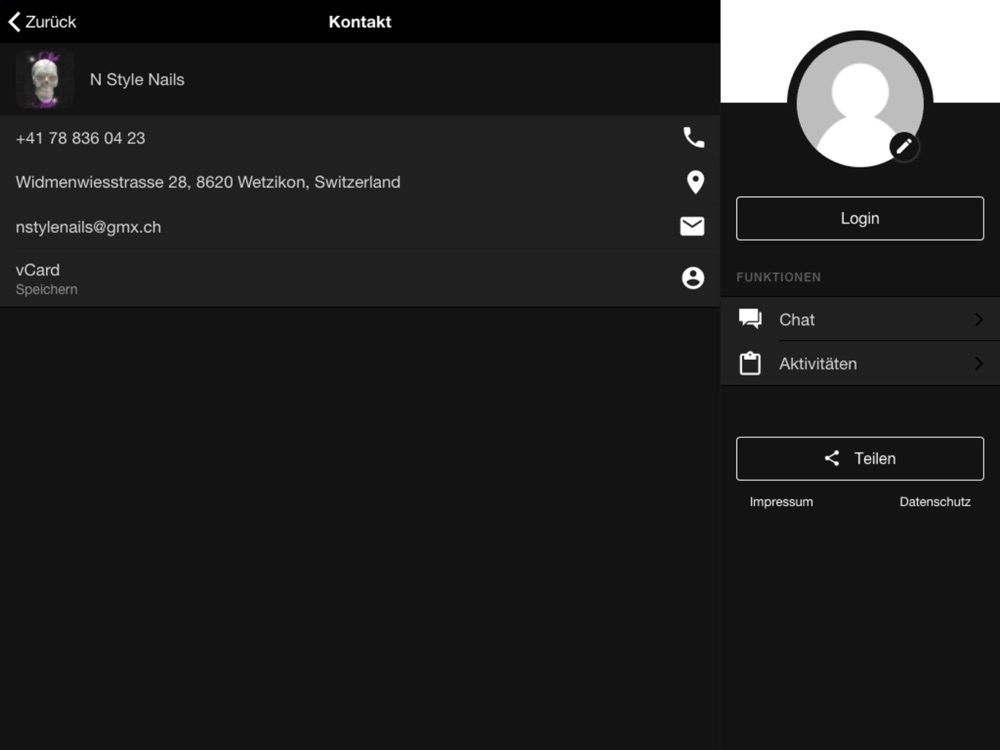Screen dimensions: 1000x750
Task: Go back with the Zurück button
Action: click(x=42, y=22)
